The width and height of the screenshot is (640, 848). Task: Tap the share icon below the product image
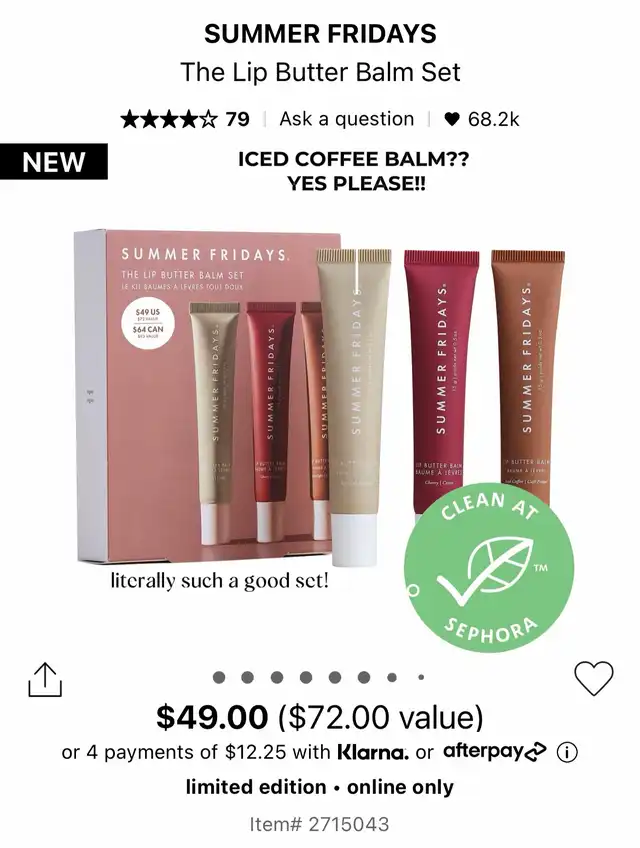tap(45, 680)
